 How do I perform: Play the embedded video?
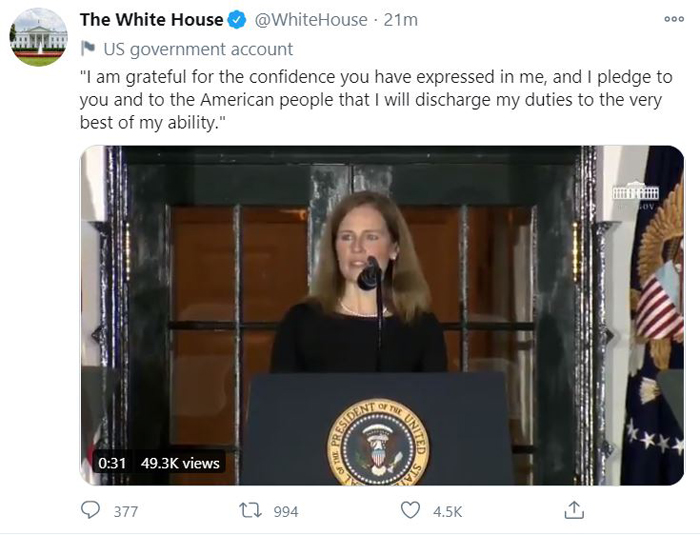382,315
